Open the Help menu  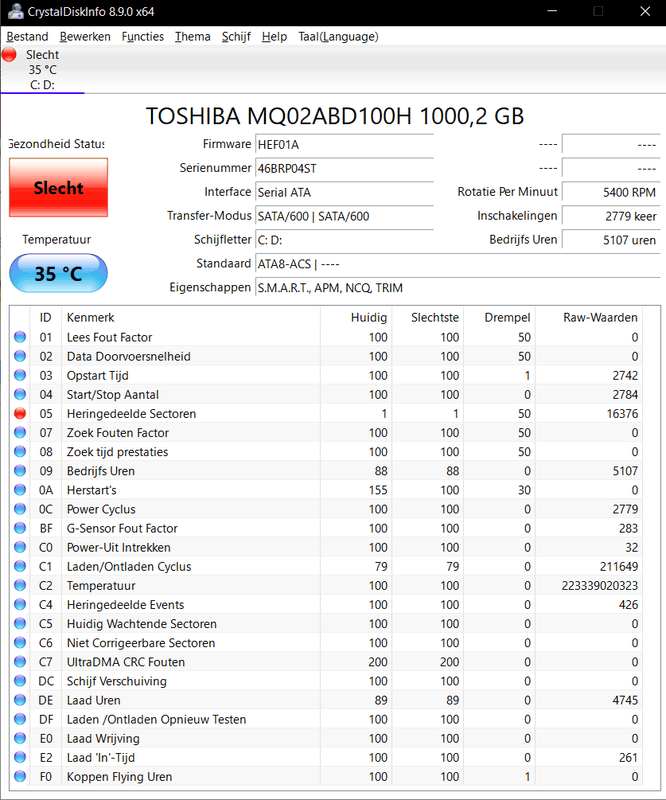click(274, 37)
